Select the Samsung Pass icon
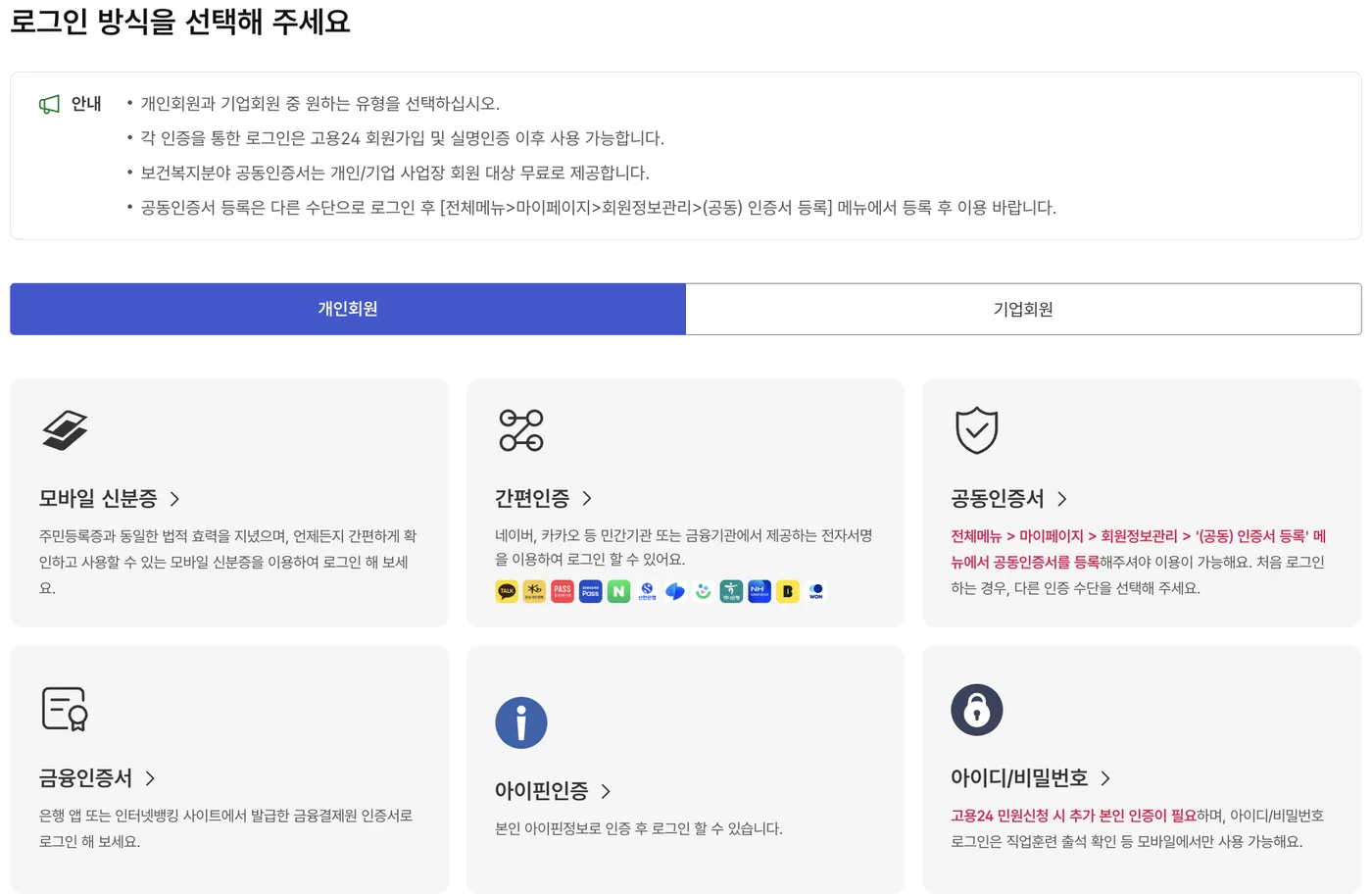The height and width of the screenshot is (894, 1372). [591, 591]
